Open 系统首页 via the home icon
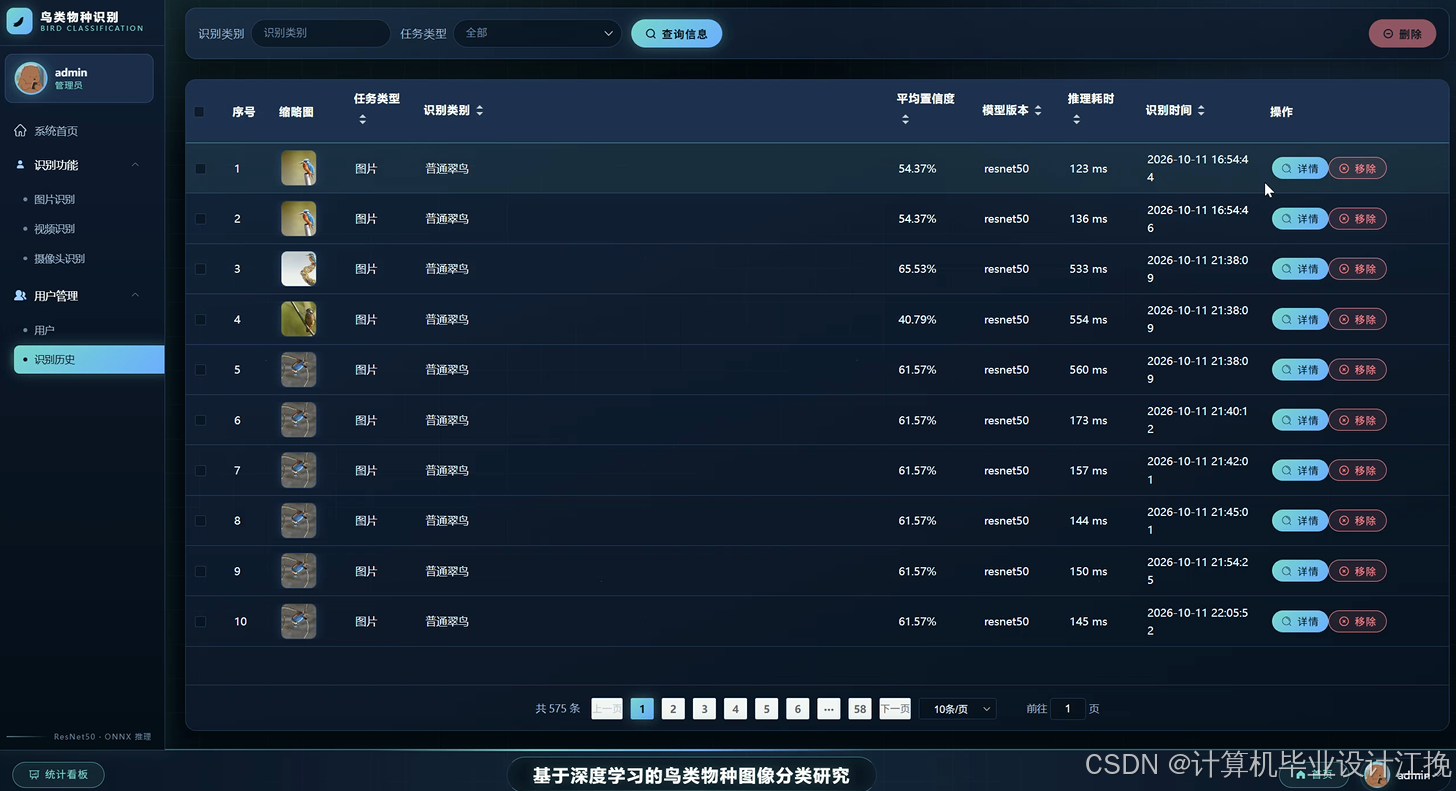 (20, 131)
